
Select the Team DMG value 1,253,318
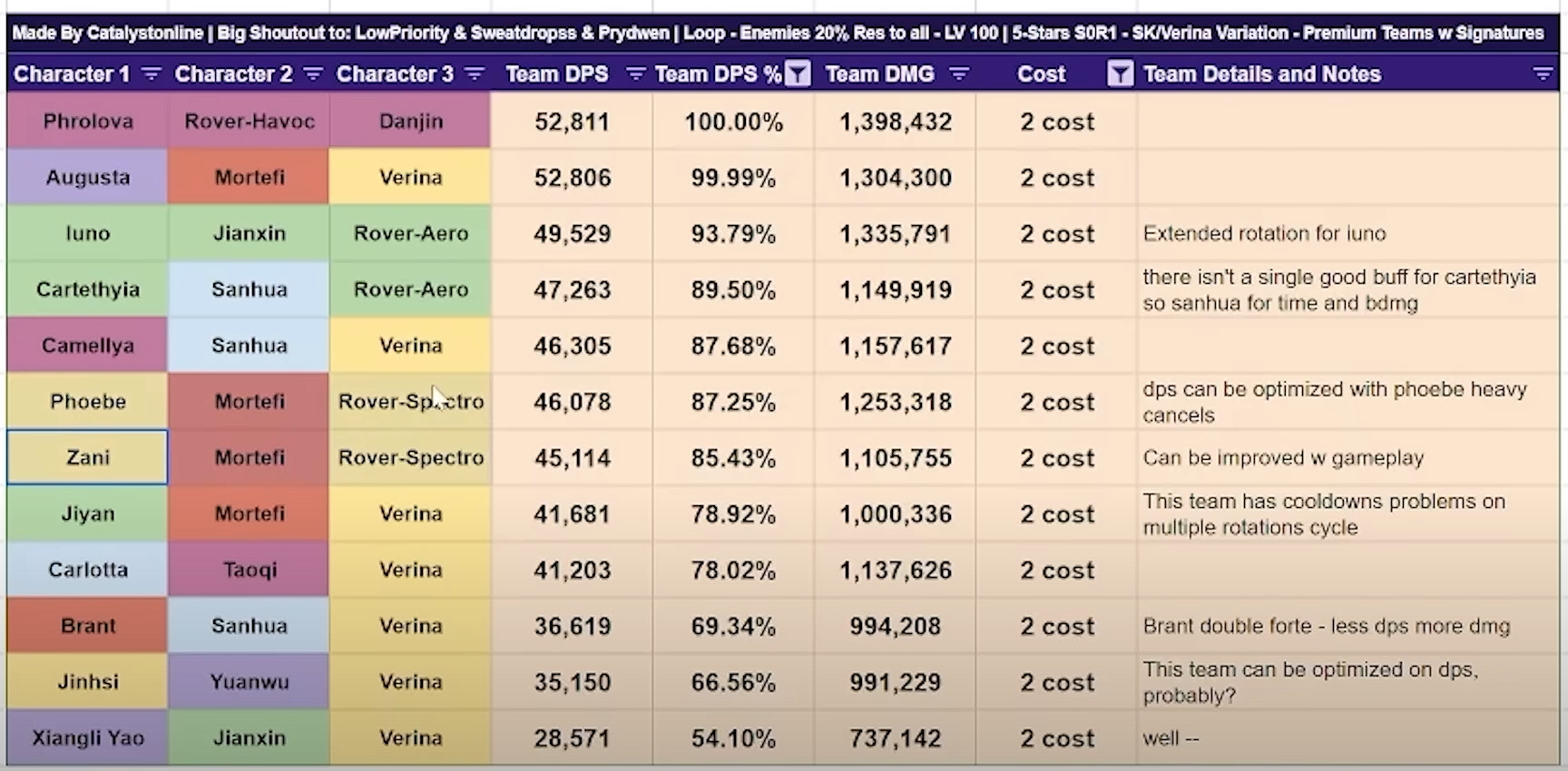[x=895, y=402]
